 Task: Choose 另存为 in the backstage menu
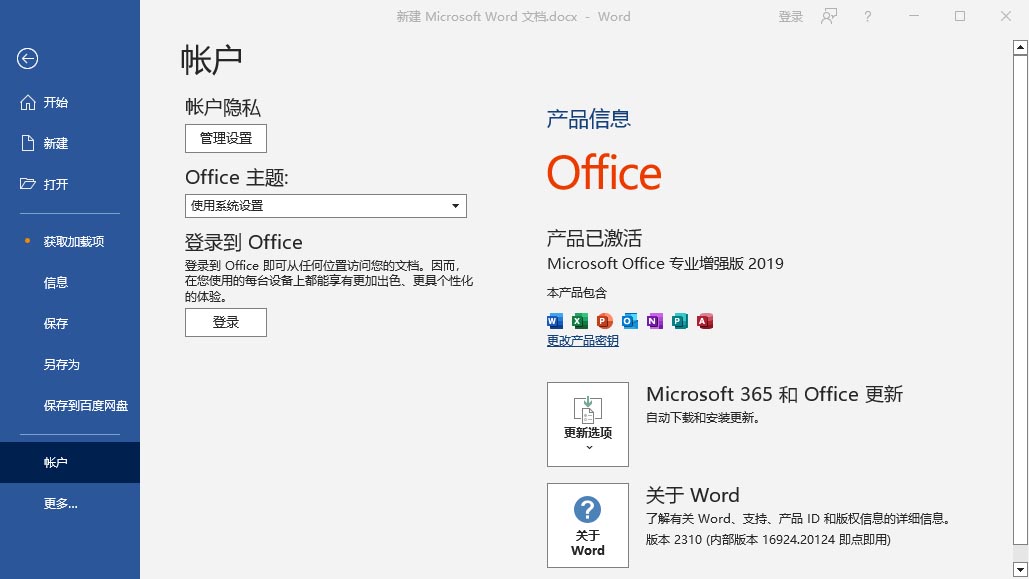click(70, 364)
